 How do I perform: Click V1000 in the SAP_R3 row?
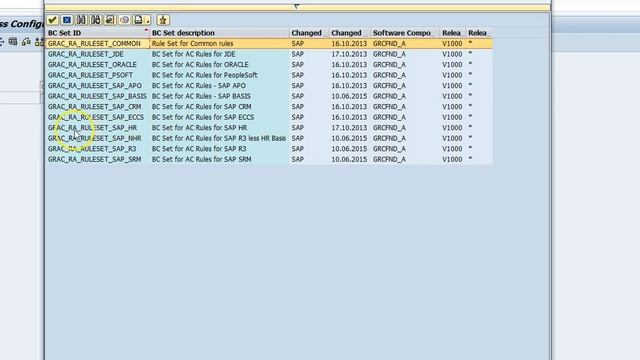(x=452, y=149)
